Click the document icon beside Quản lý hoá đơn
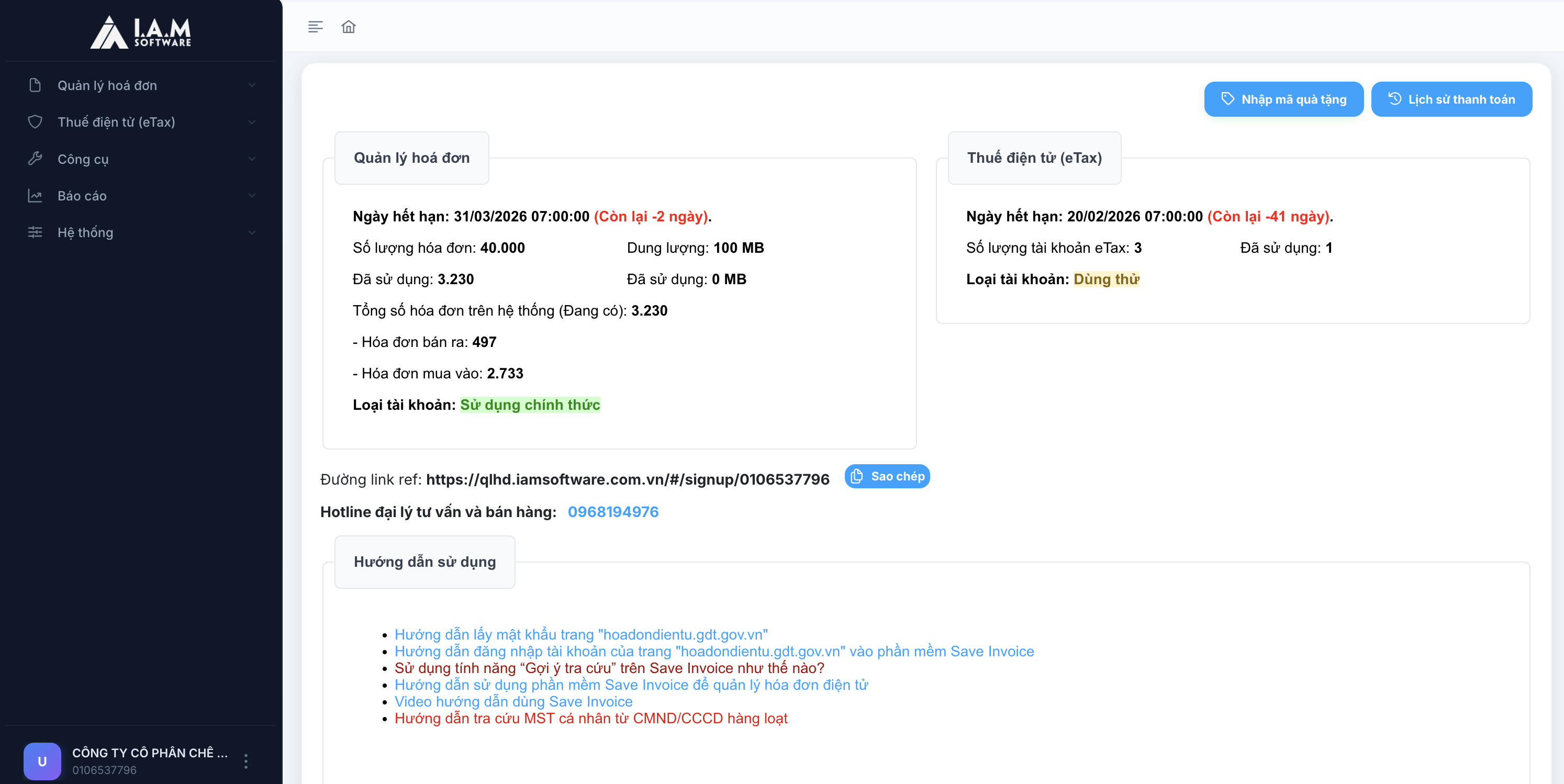The height and width of the screenshot is (784, 1564). tap(35, 85)
